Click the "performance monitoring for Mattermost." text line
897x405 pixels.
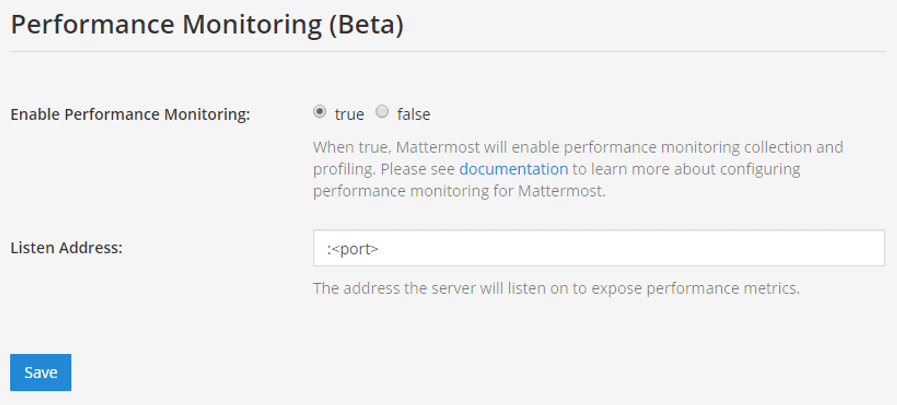[x=459, y=190]
